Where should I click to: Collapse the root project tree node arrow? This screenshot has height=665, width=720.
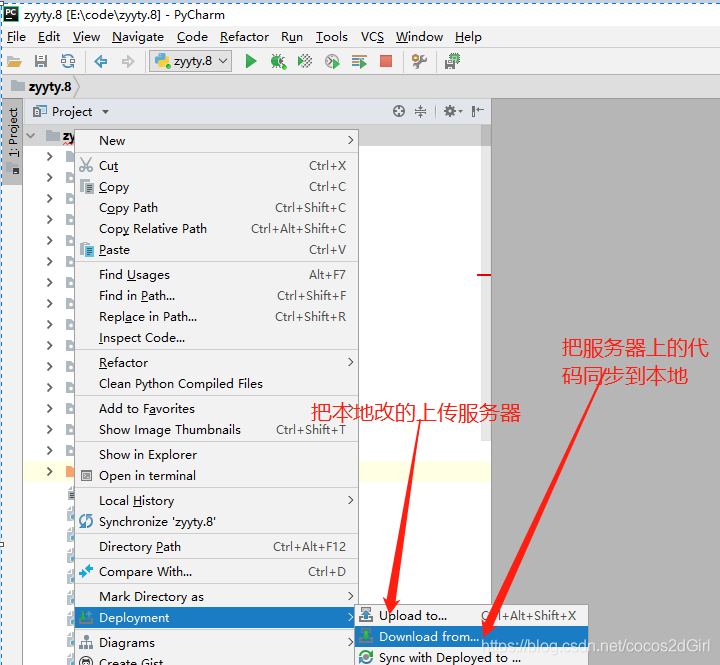[31, 136]
